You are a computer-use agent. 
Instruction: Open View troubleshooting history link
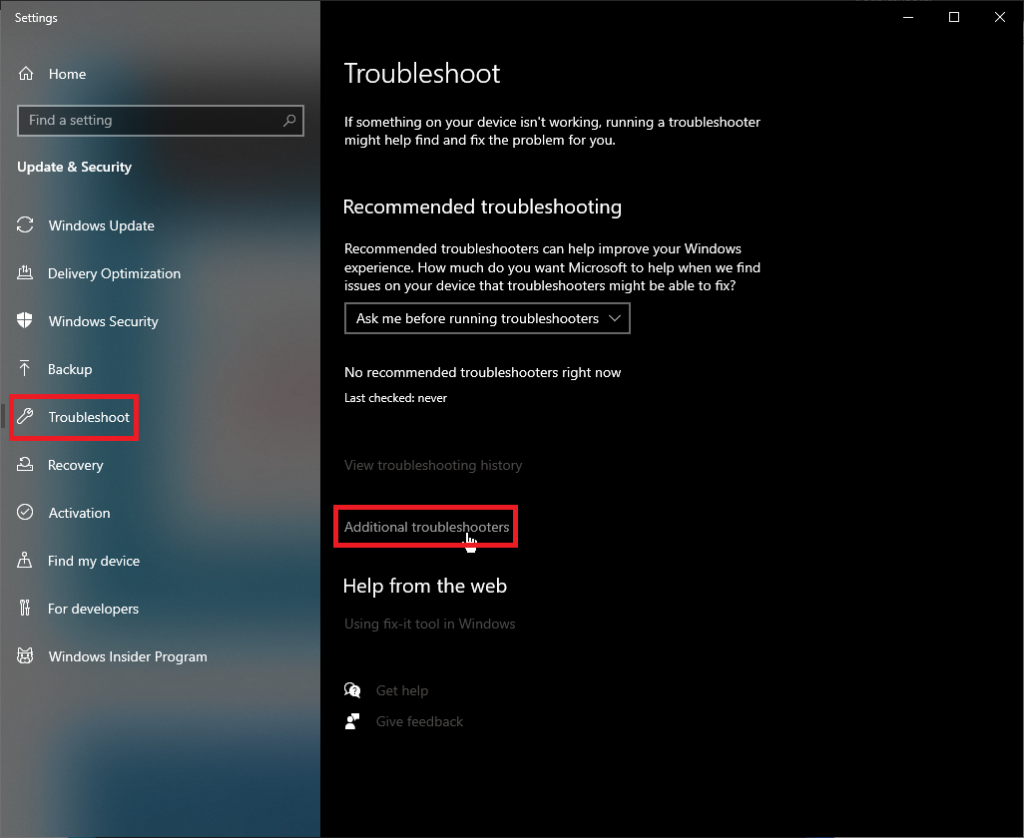pos(433,465)
